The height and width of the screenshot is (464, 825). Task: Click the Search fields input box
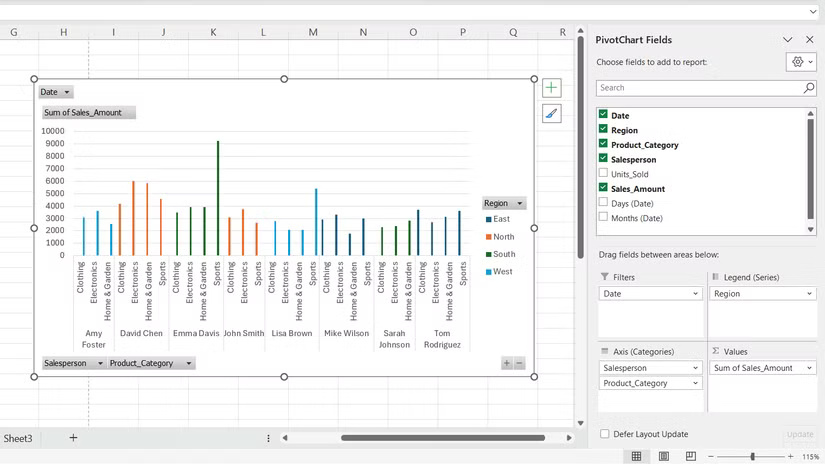click(698, 88)
